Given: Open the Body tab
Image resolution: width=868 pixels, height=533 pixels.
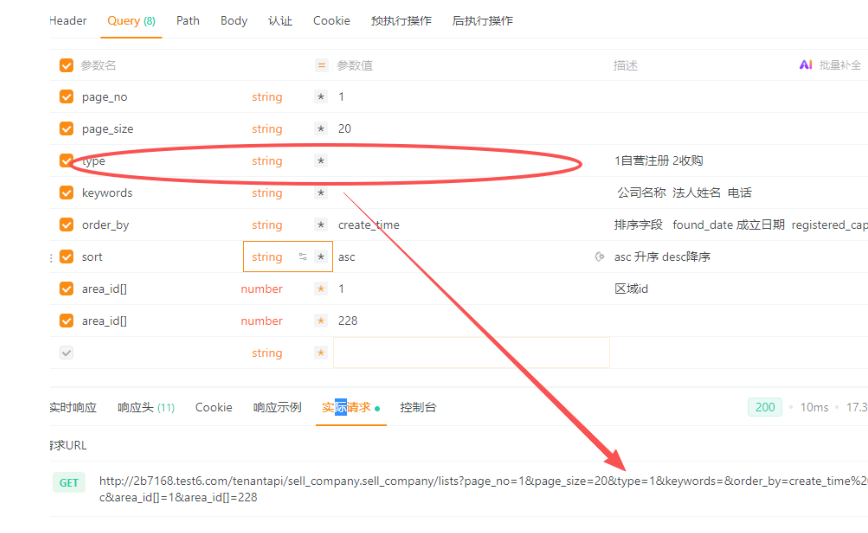Looking at the screenshot, I should pyautogui.click(x=234, y=21).
